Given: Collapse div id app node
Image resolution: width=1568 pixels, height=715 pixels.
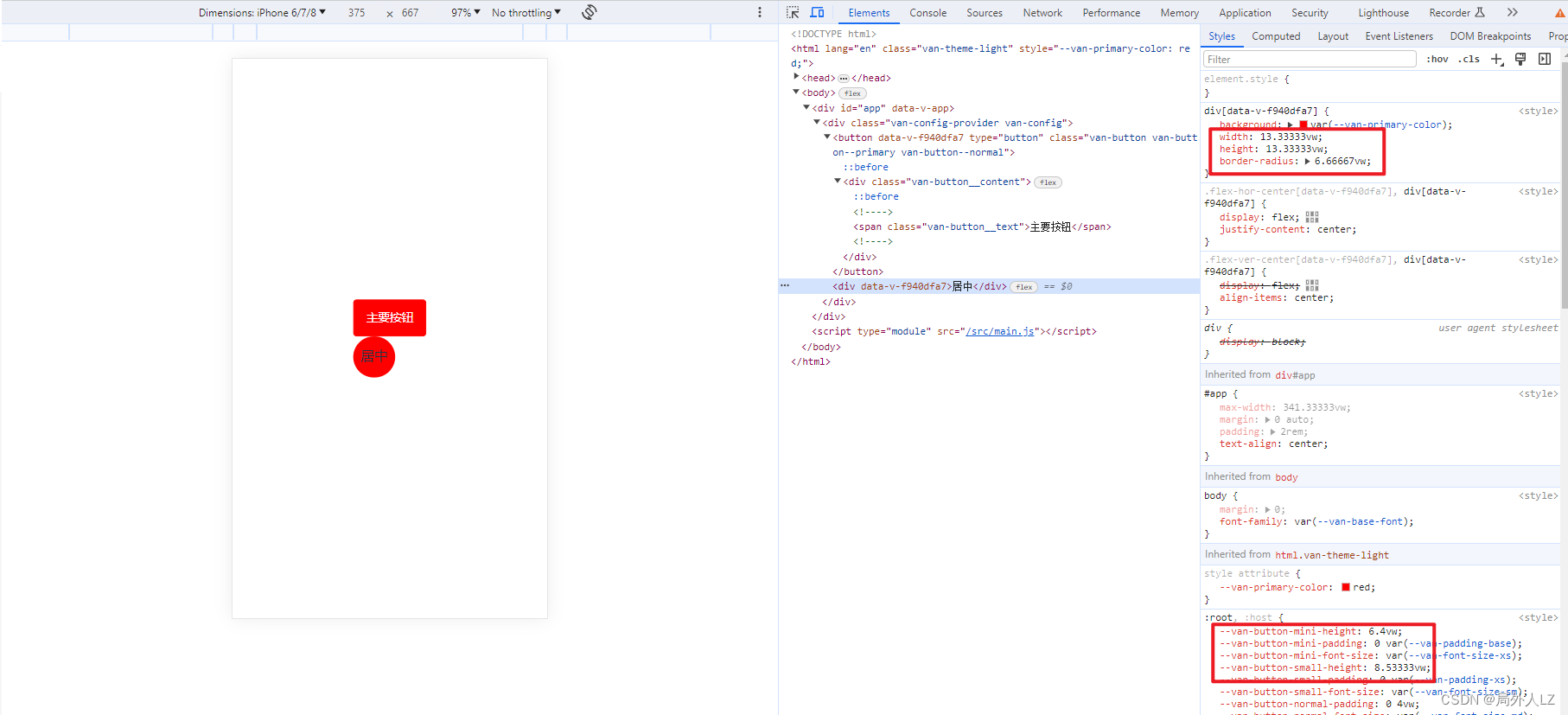Looking at the screenshot, I should coord(806,107).
